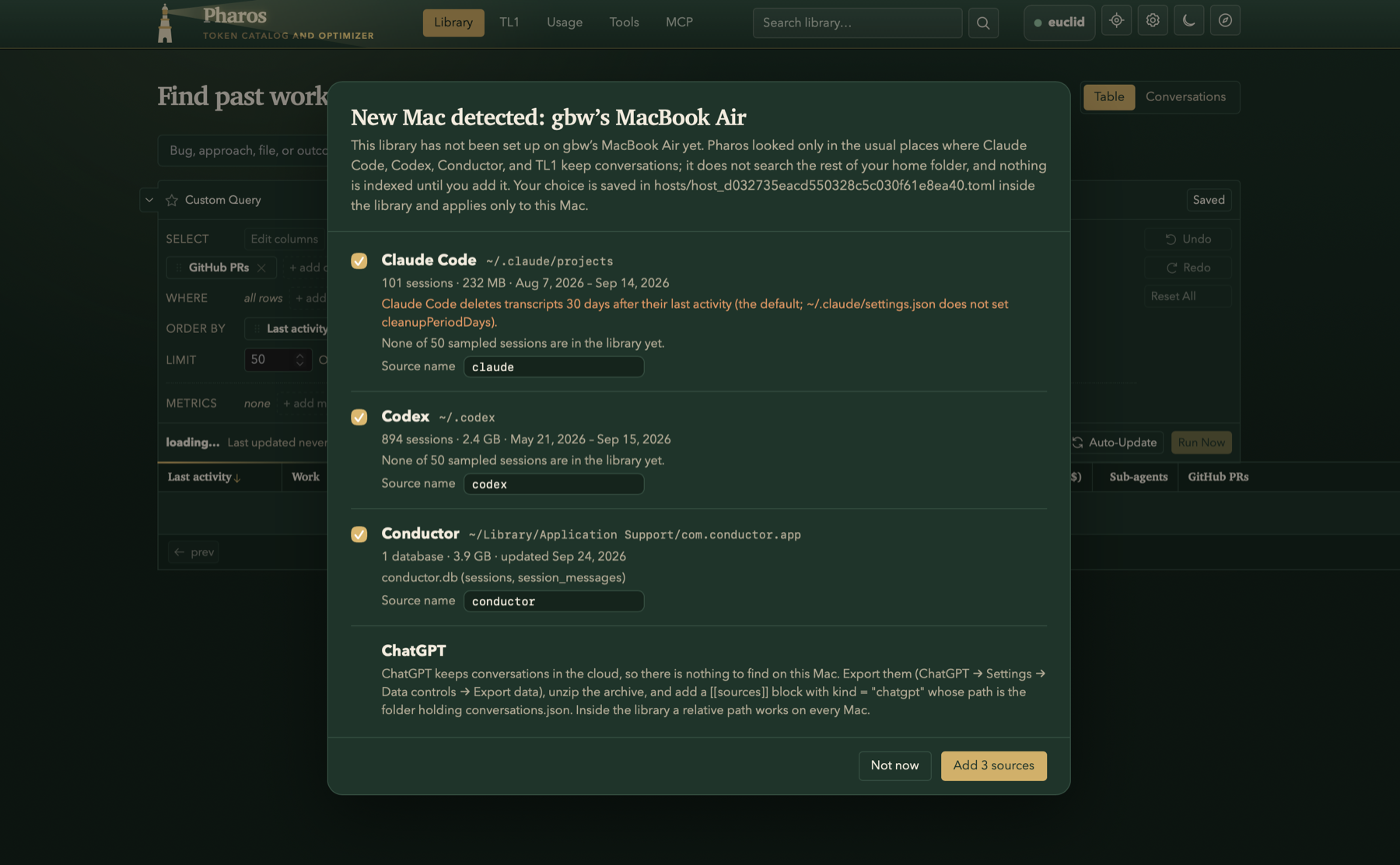Open settings via the gear icon
1400x865 pixels.
coord(1153,21)
